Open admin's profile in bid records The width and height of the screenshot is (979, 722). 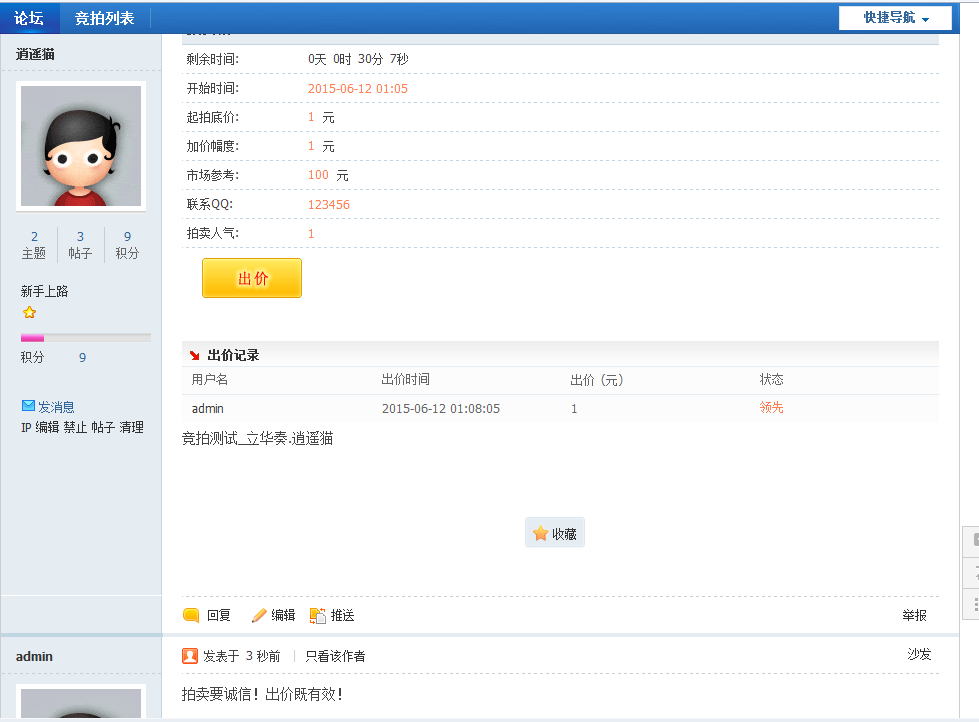208,408
